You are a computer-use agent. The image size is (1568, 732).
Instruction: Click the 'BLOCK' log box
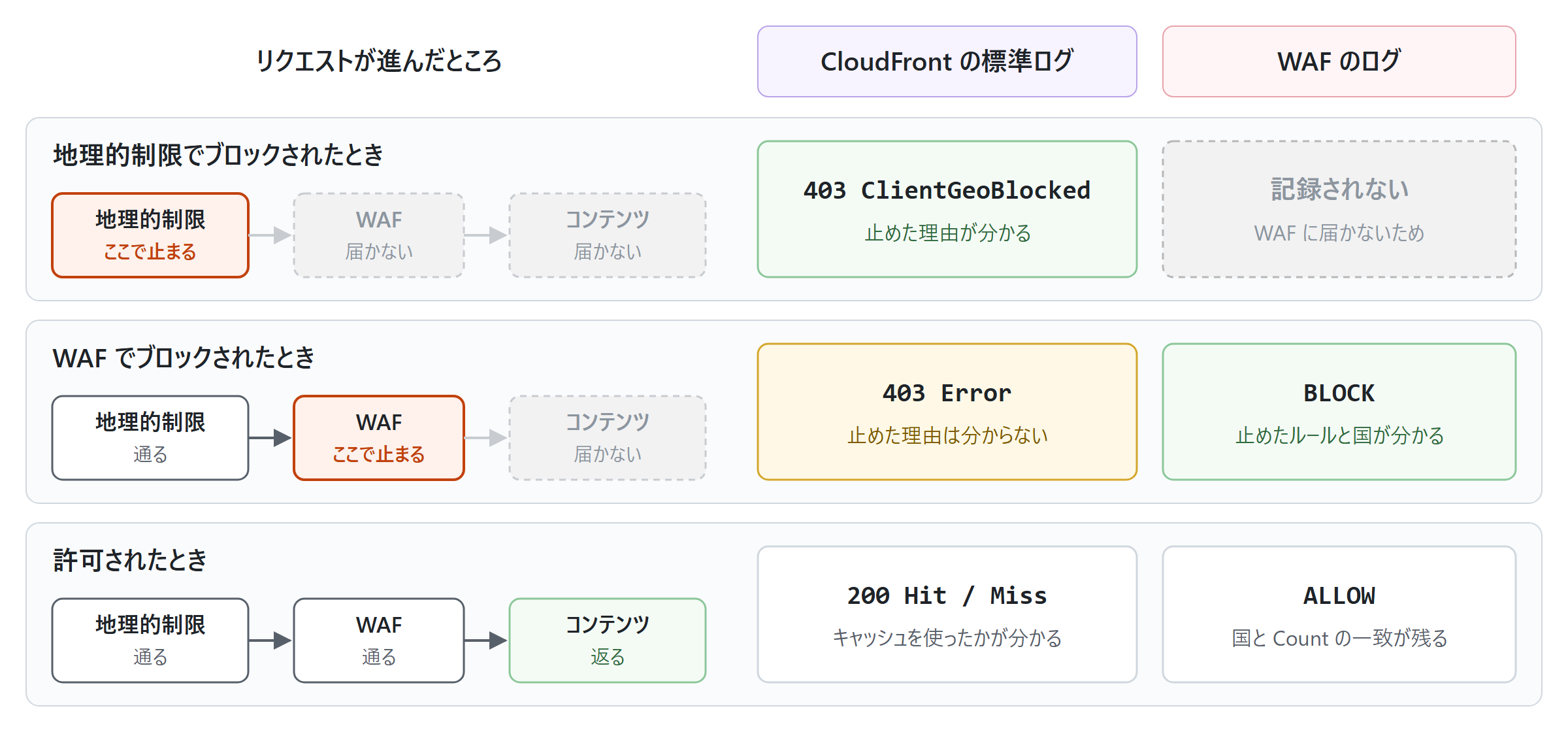click(x=1339, y=412)
